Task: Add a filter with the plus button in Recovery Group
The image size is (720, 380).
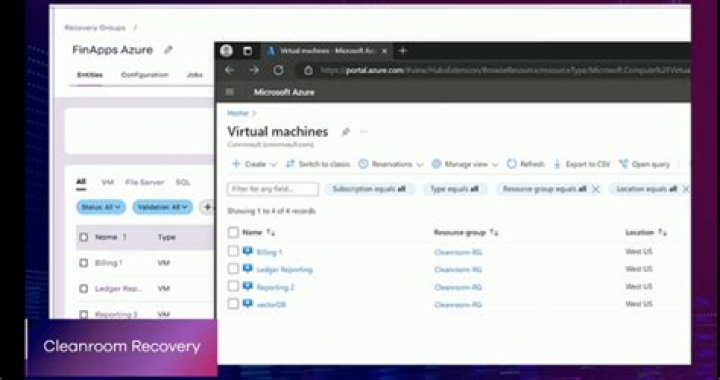Action: (208, 207)
